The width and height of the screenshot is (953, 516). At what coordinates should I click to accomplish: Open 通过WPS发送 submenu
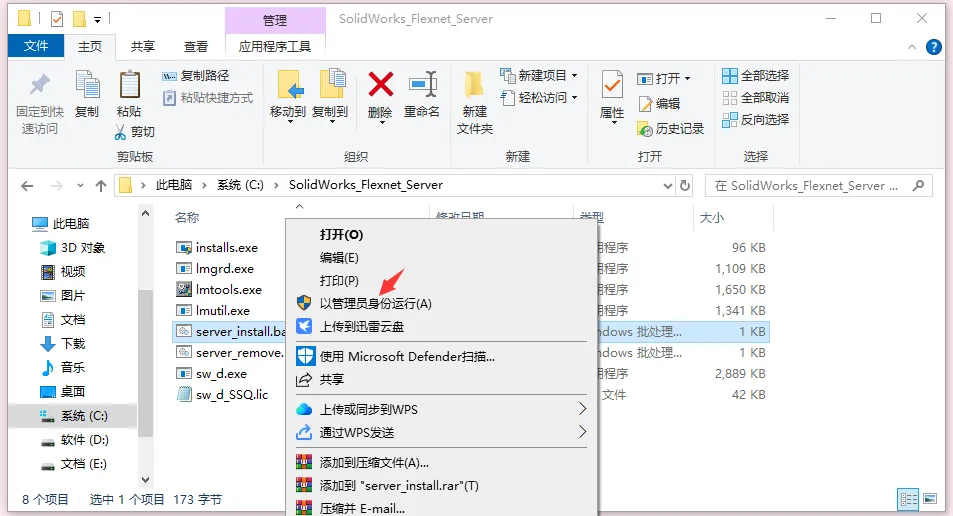coord(441,433)
